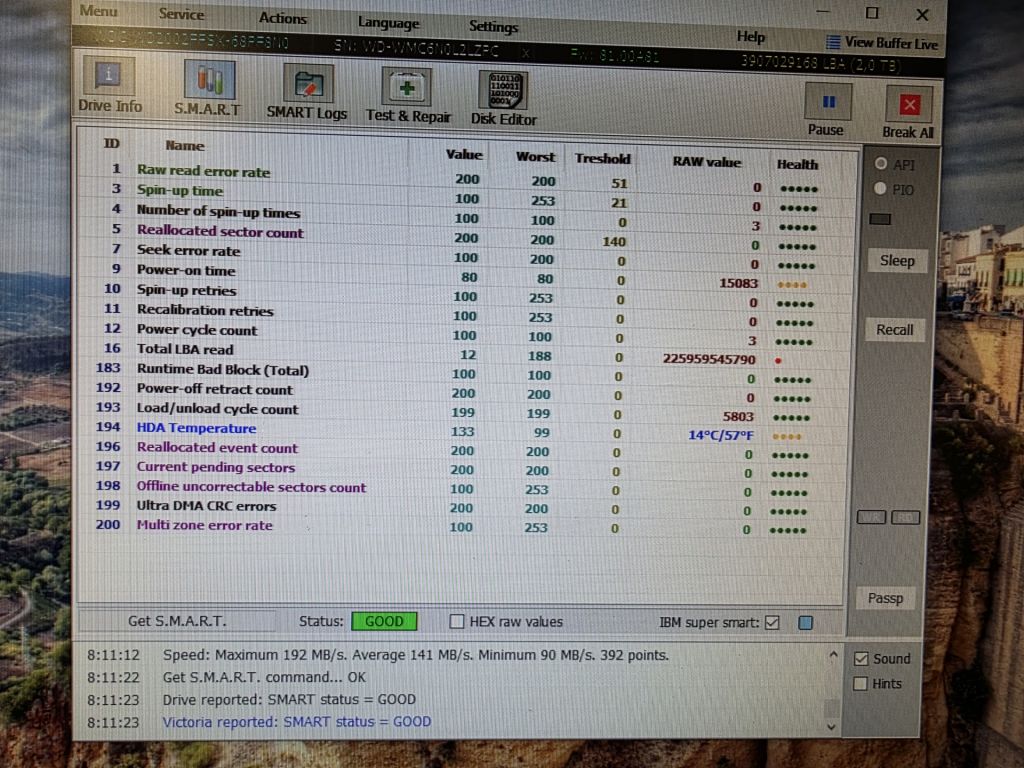This screenshot has height=768, width=1024.
Task: Click the blue square next to IBM super smart
Action: tap(805, 623)
